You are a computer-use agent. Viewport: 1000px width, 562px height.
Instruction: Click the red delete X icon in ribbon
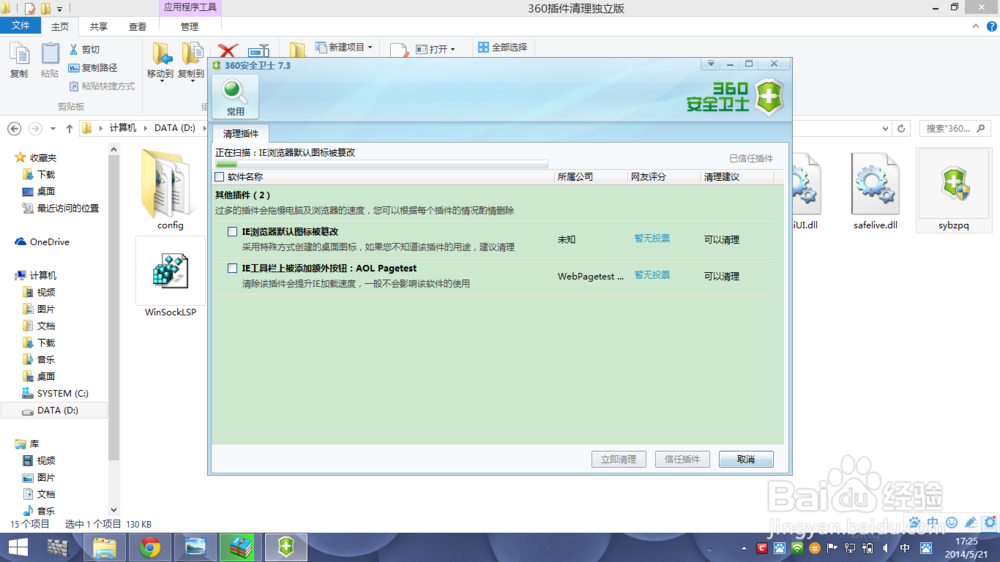(x=227, y=50)
